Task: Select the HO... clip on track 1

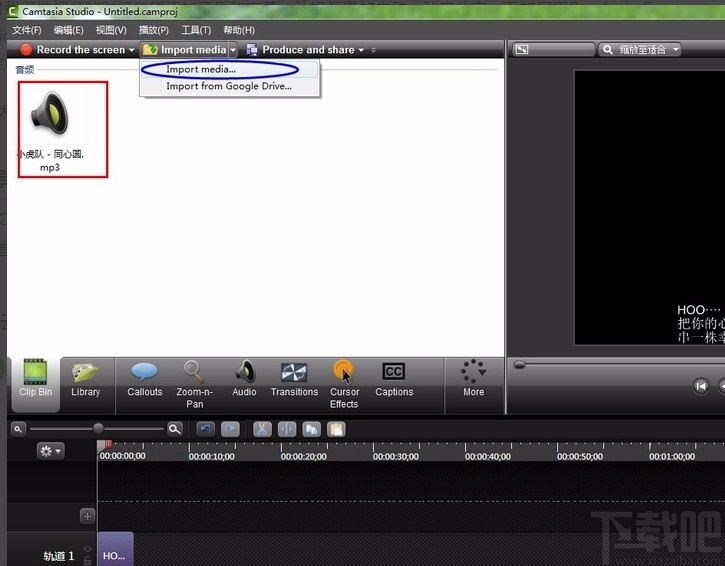Action: 115,549
